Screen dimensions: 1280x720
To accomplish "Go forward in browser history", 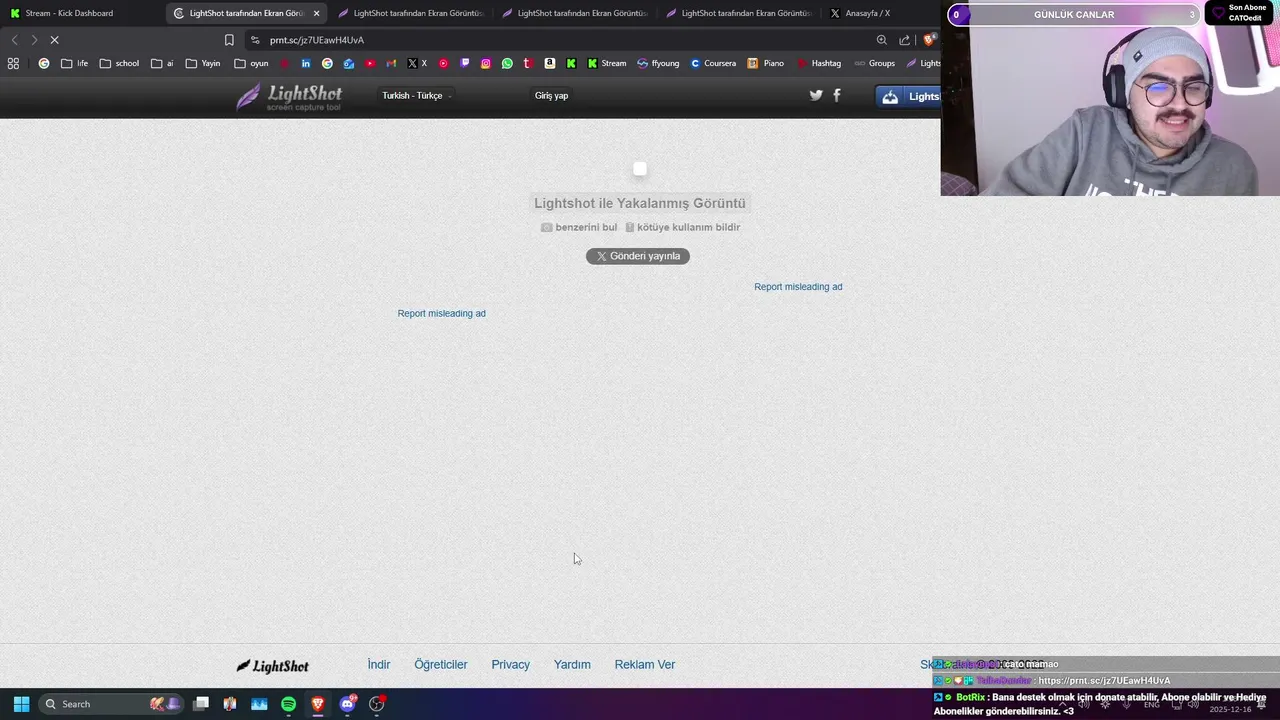I will click(34, 40).
